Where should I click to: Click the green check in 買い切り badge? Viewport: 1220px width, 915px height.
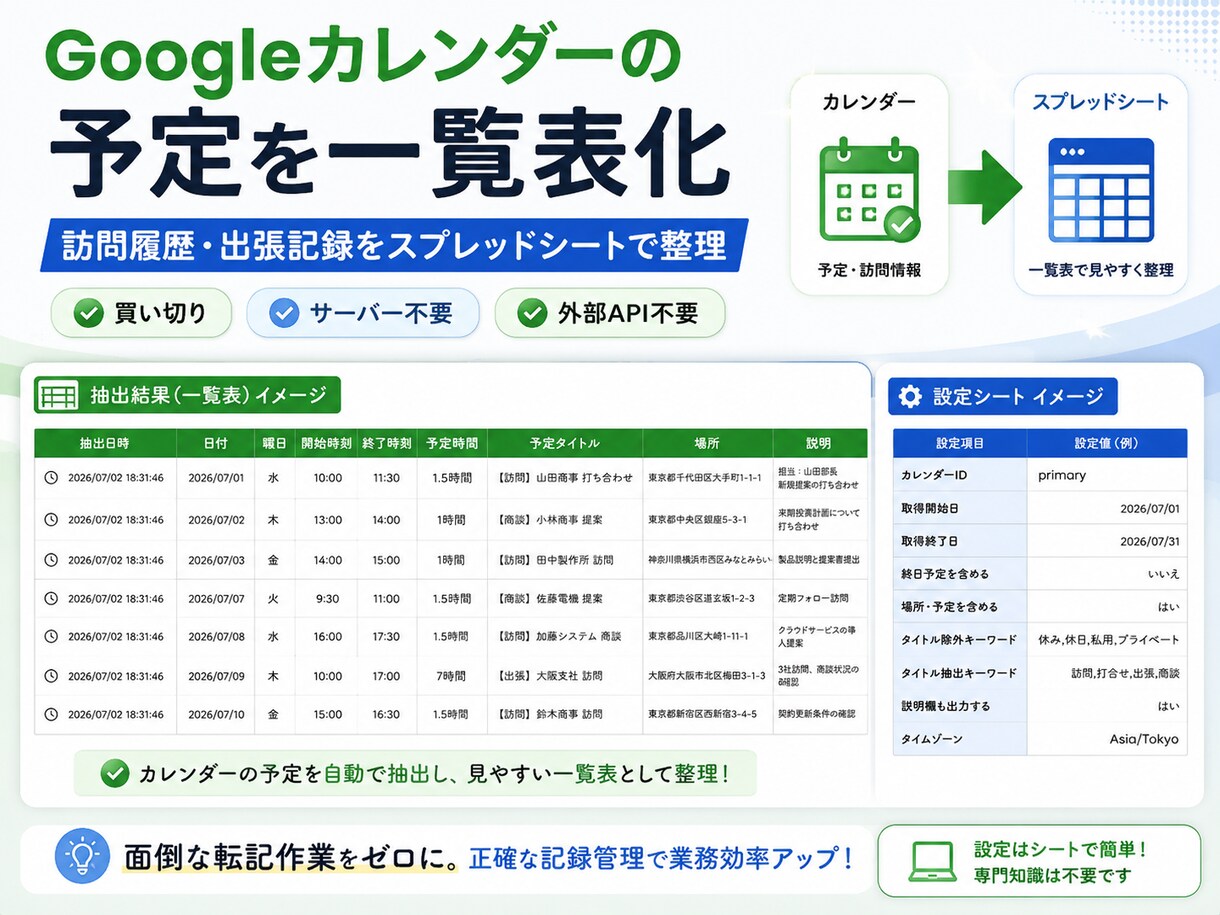click(x=90, y=314)
